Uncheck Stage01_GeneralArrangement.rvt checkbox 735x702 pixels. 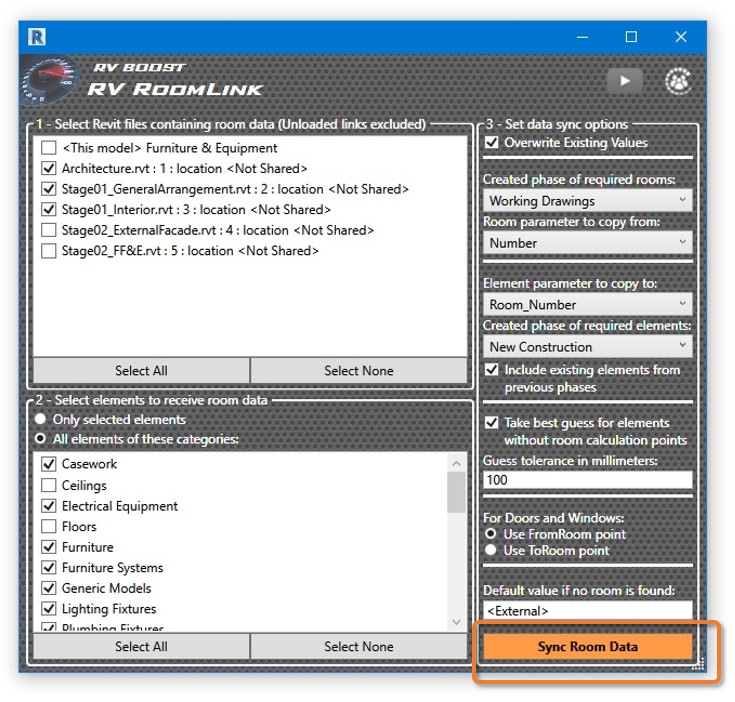tap(49, 189)
